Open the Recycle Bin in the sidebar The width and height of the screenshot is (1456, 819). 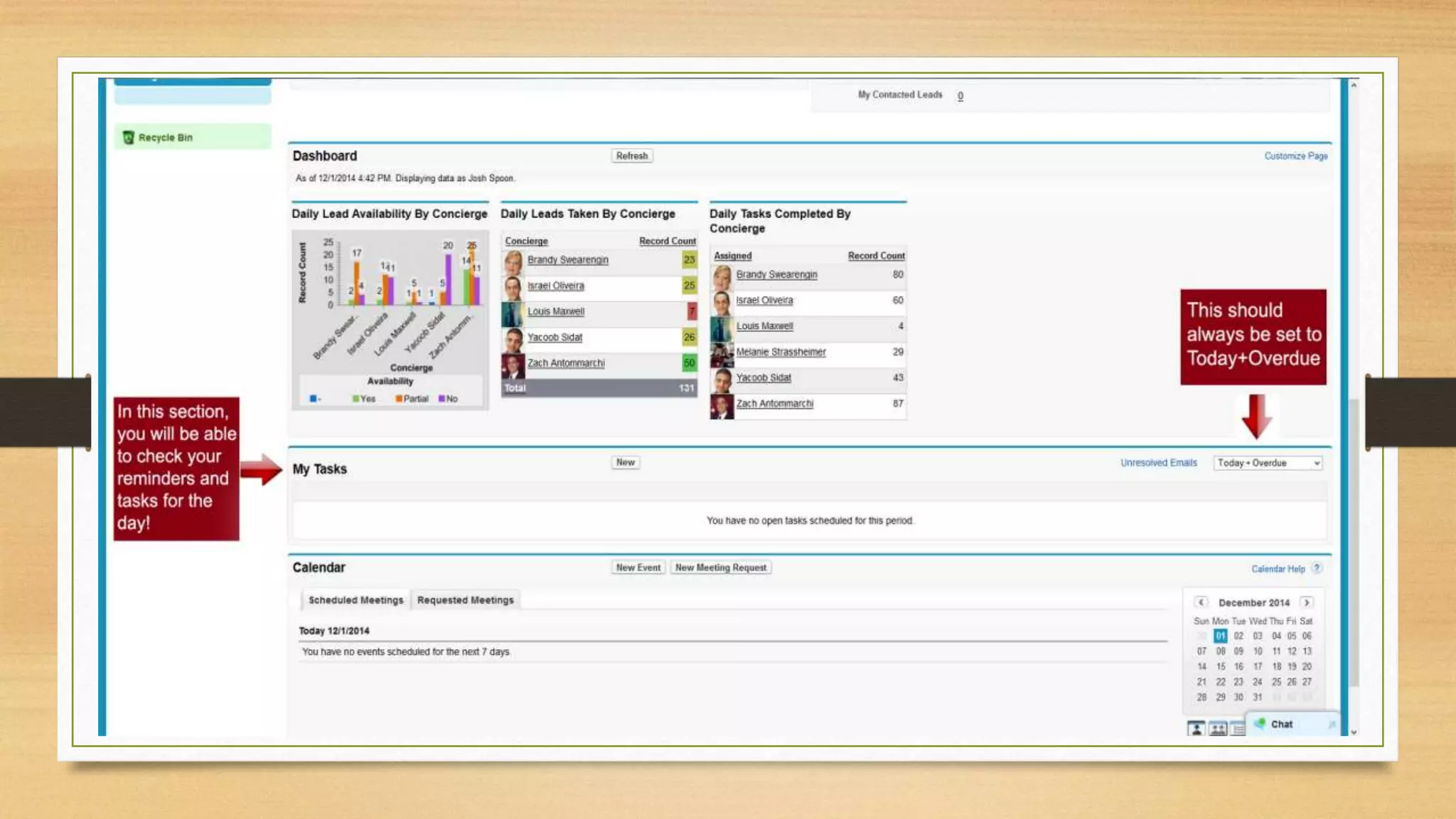[165, 137]
